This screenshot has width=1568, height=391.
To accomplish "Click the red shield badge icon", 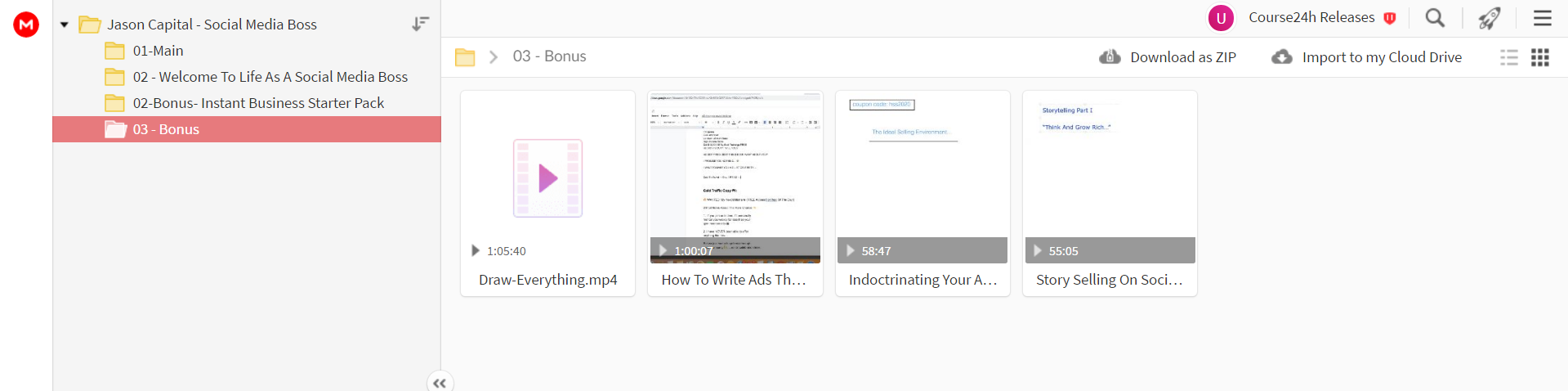I will 1390,18.
